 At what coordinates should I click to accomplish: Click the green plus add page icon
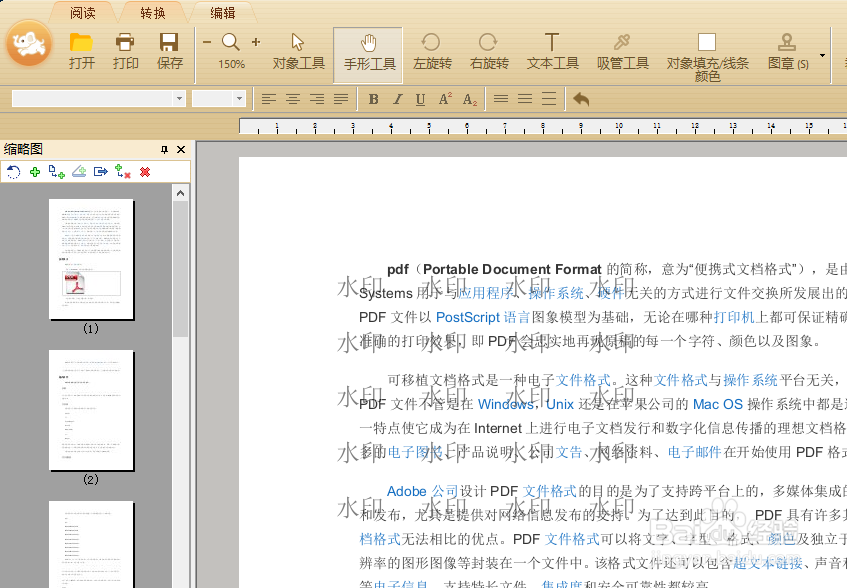tap(35, 172)
